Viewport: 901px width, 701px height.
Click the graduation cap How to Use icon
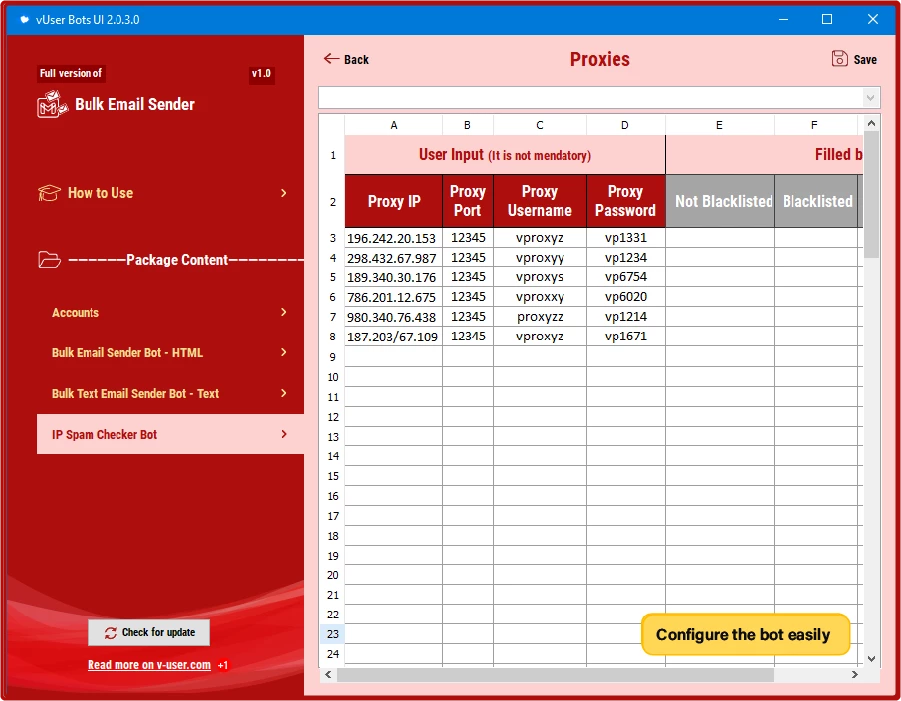49,192
